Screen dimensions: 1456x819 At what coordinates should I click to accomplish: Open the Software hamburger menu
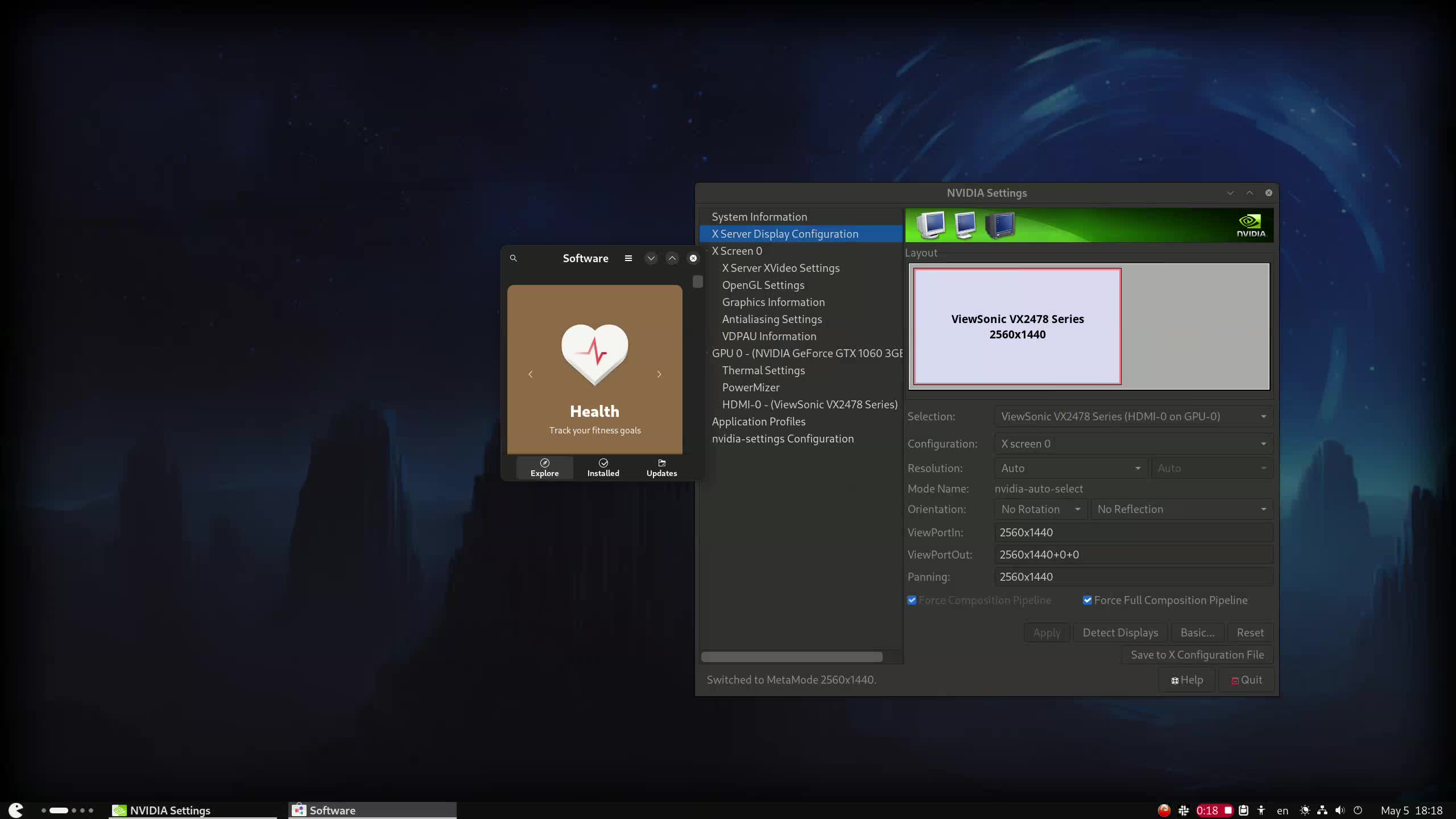(x=628, y=258)
